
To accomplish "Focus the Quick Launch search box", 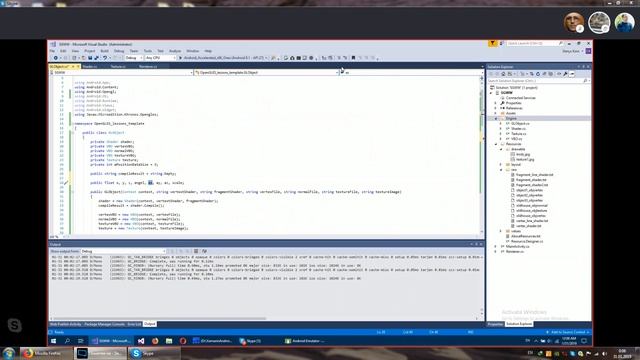I will coord(534,43).
